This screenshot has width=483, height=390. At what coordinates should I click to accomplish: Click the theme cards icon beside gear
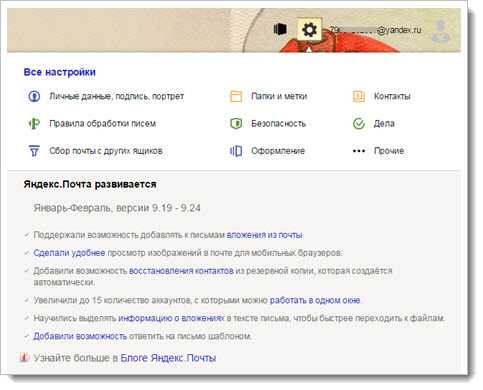point(280,29)
